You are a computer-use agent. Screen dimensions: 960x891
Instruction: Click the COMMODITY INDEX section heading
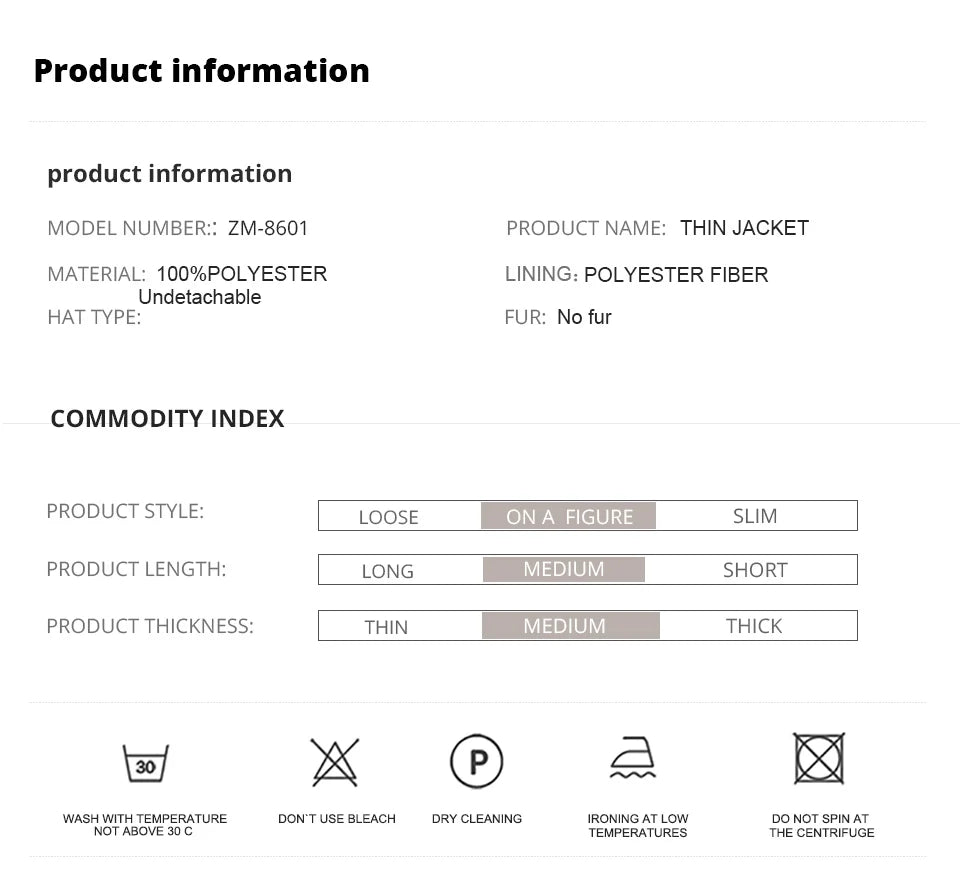[x=167, y=418]
